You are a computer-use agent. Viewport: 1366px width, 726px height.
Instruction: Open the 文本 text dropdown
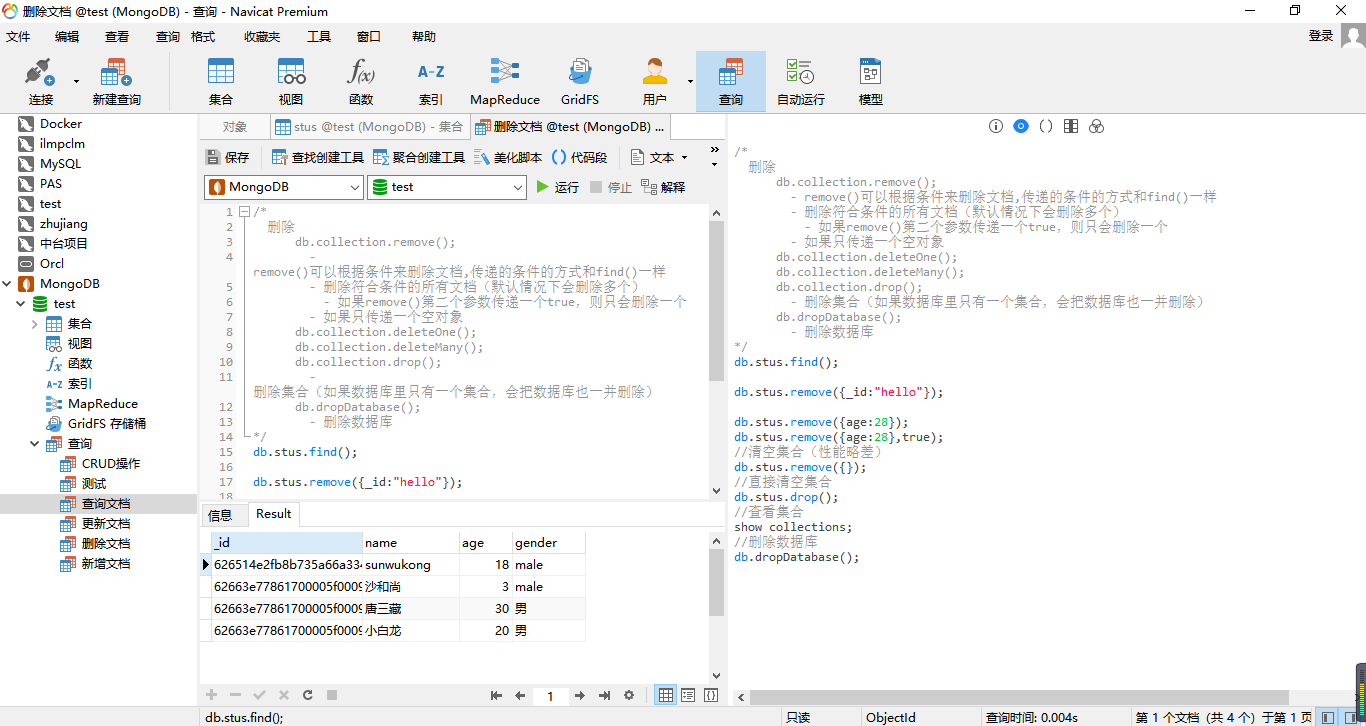point(659,157)
